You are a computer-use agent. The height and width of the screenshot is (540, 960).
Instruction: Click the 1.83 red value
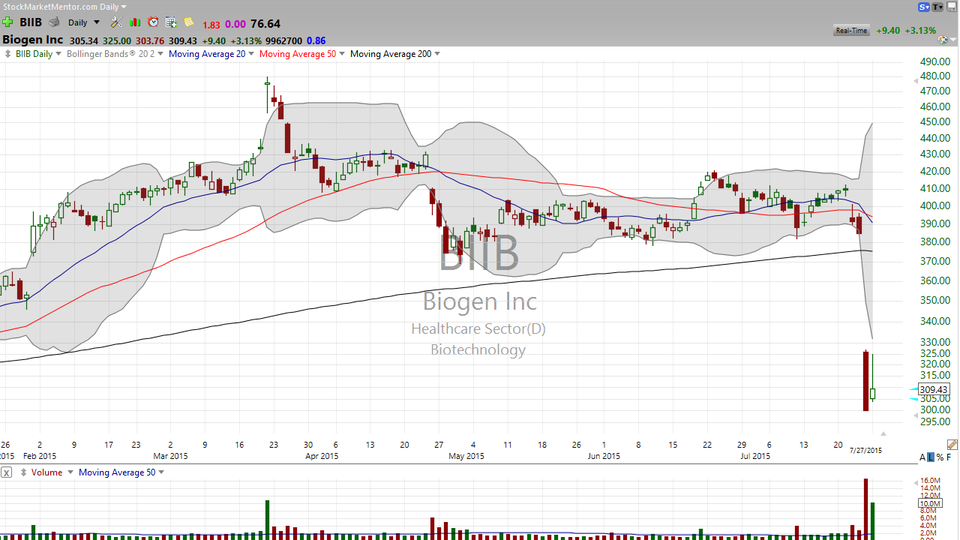[211, 25]
